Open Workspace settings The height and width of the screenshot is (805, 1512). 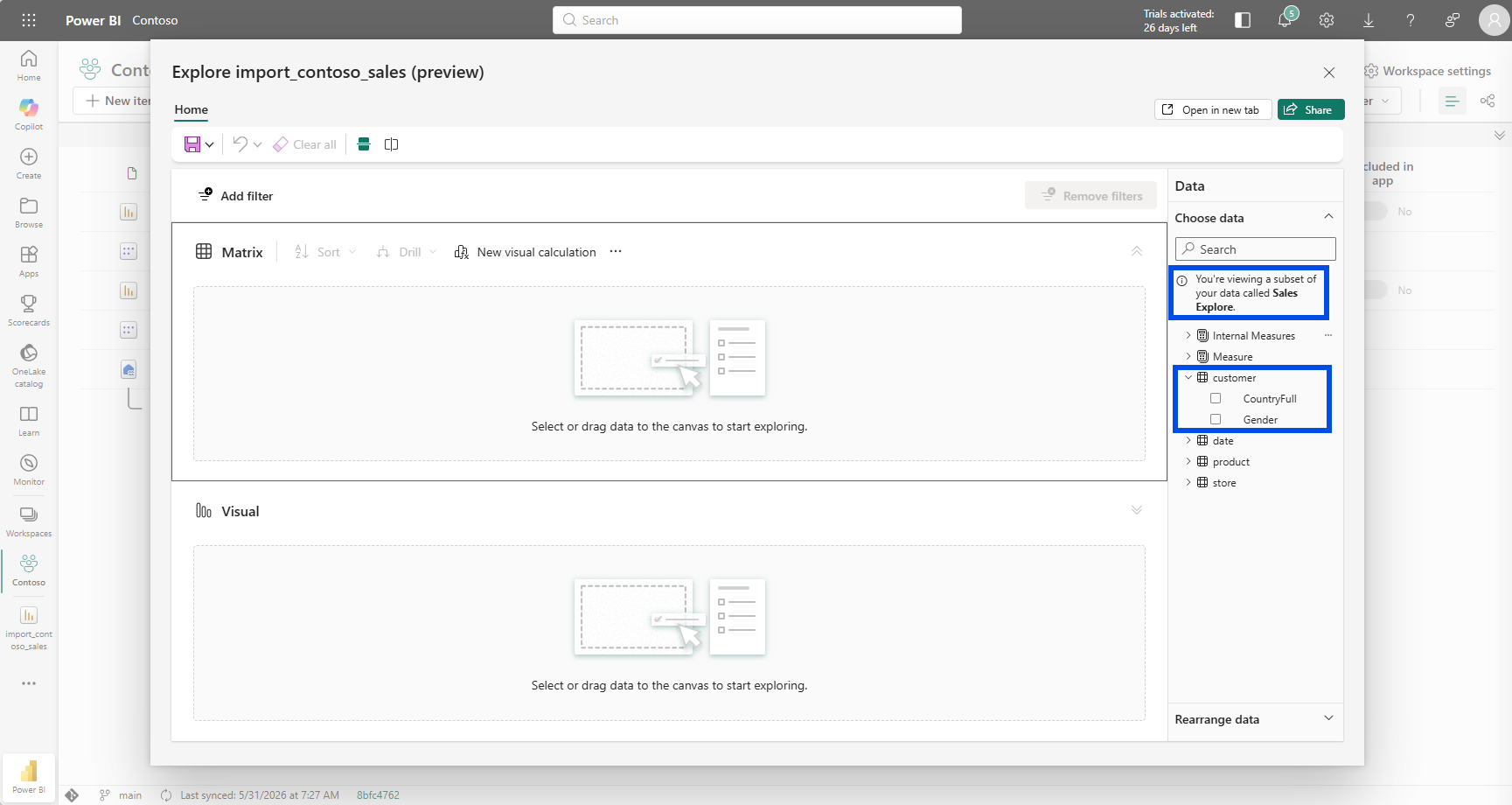[1427, 71]
